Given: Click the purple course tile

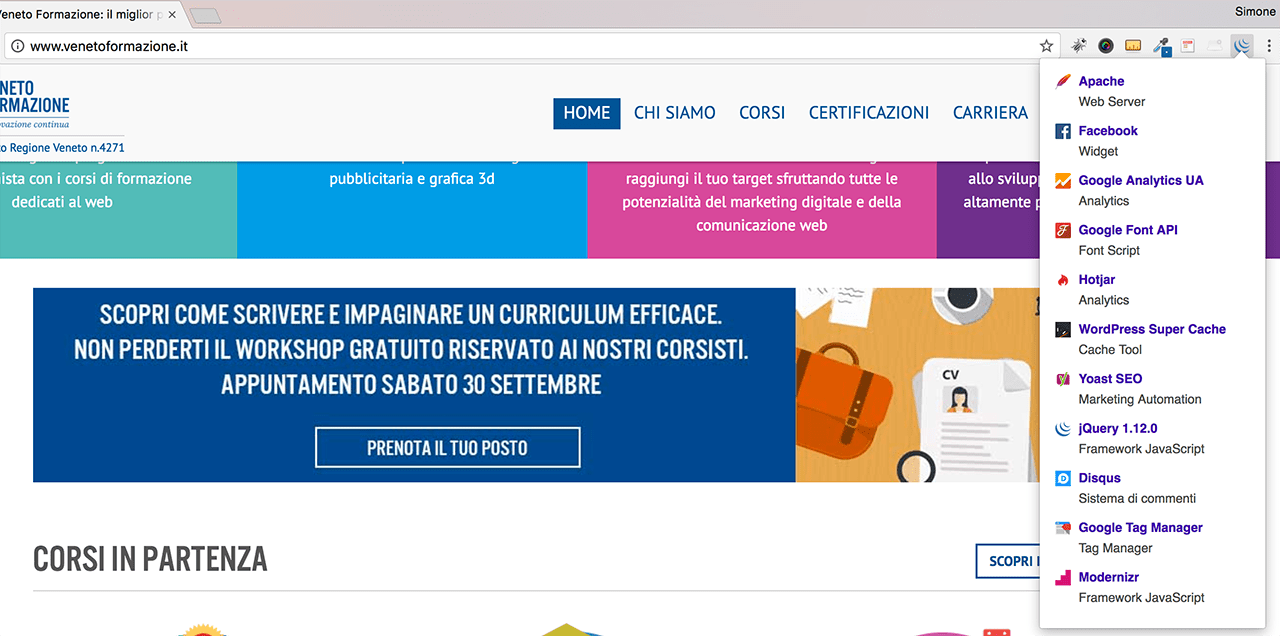Looking at the screenshot, I should pos(988,208).
